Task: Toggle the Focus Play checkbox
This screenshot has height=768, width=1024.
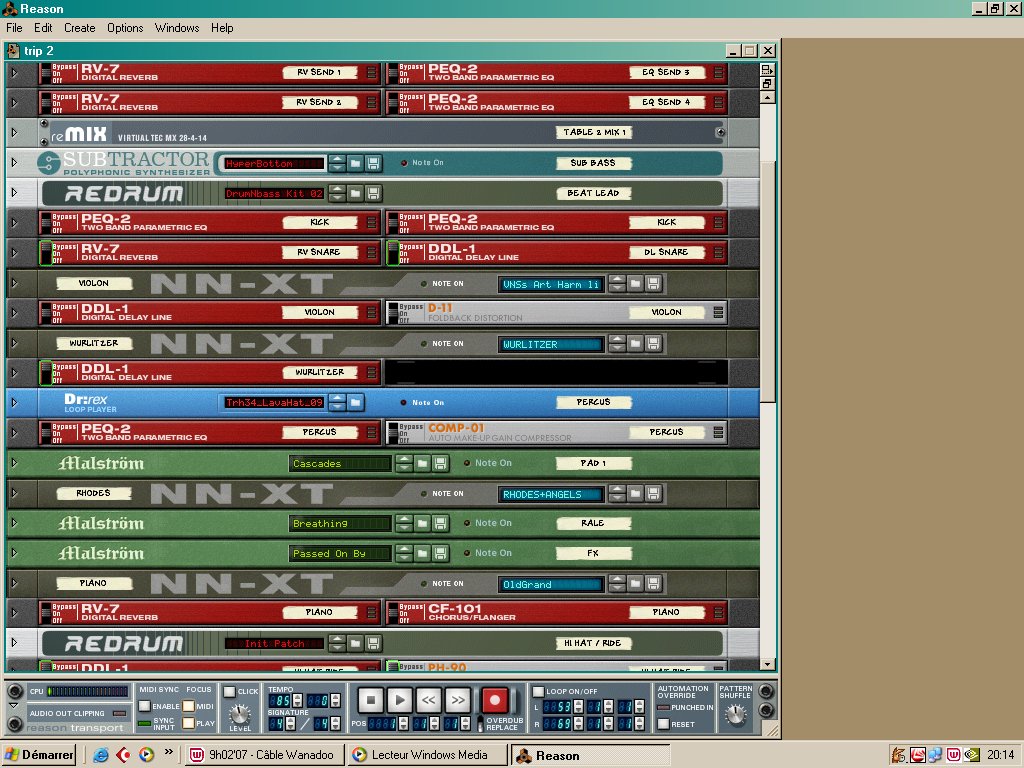Action: coord(188,723)
